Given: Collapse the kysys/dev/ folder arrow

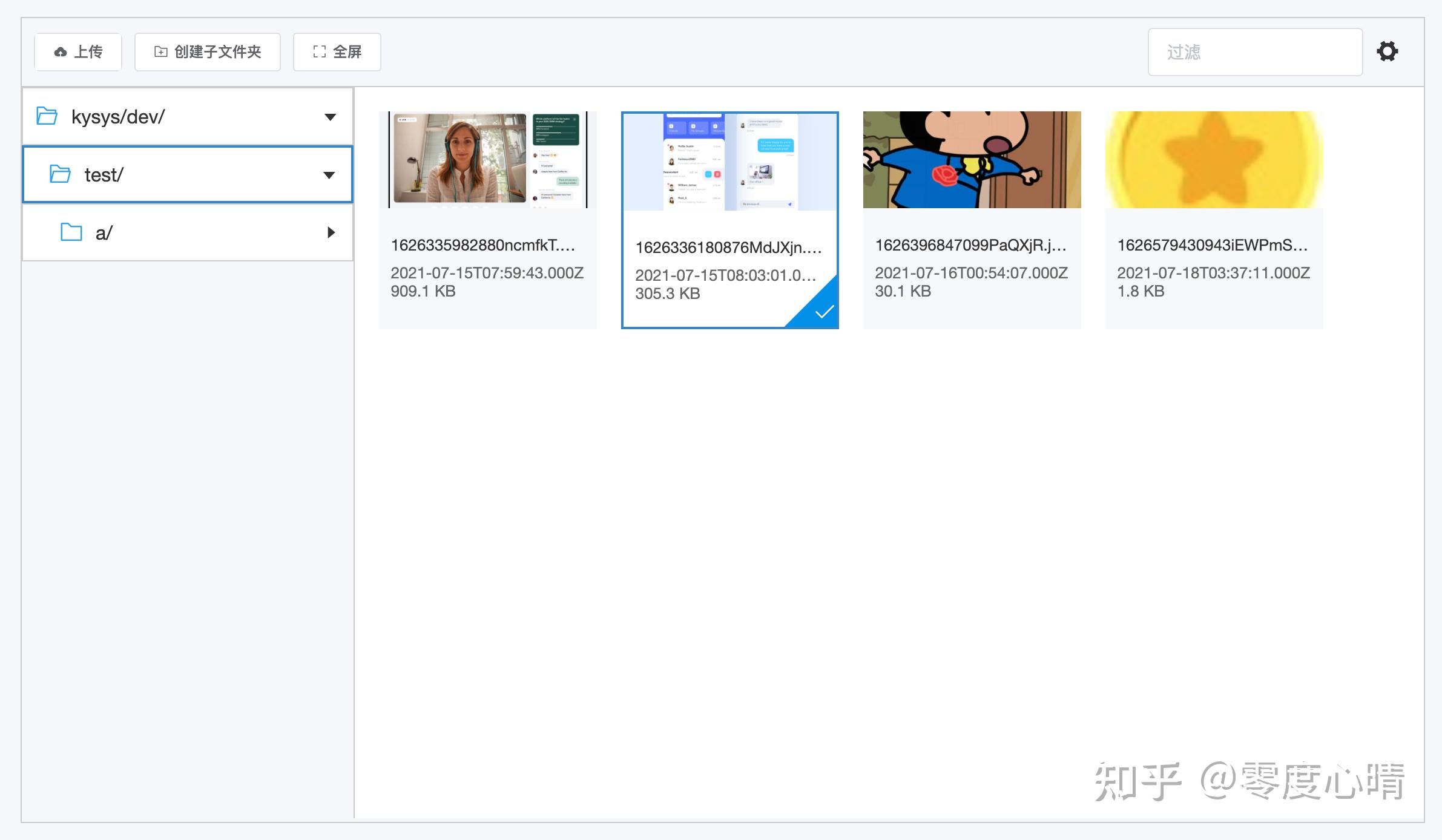Looking at the screenshot, I should (330, 117).
